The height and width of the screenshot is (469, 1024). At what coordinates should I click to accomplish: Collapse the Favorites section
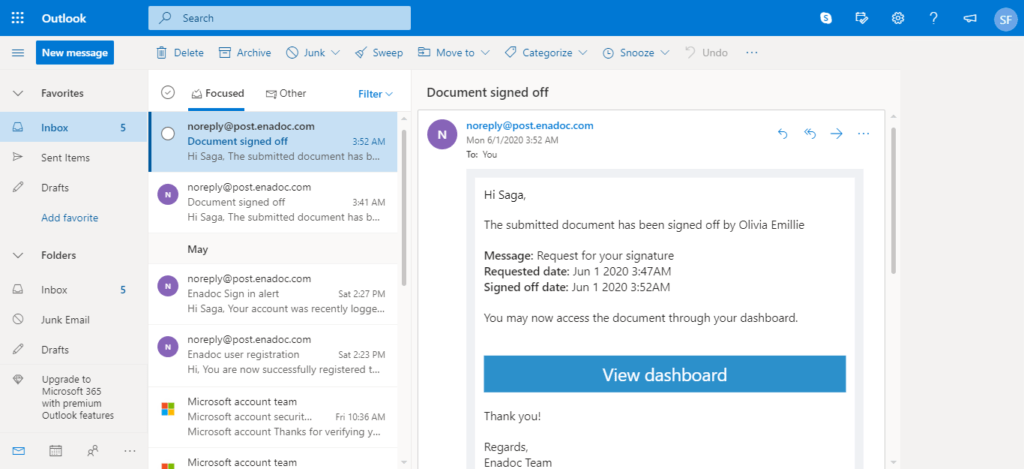tap(18, 93)
